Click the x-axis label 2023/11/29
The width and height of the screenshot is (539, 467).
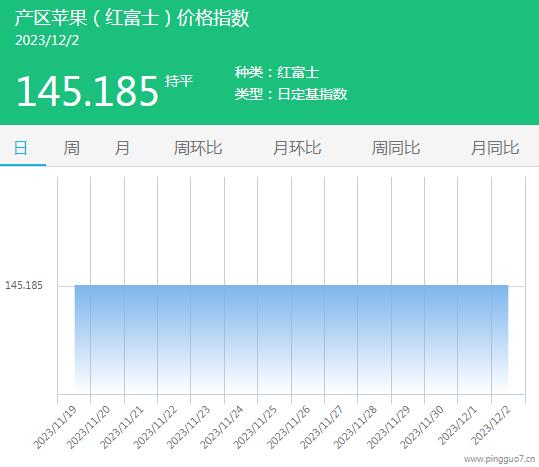click(x=388, y=427)
